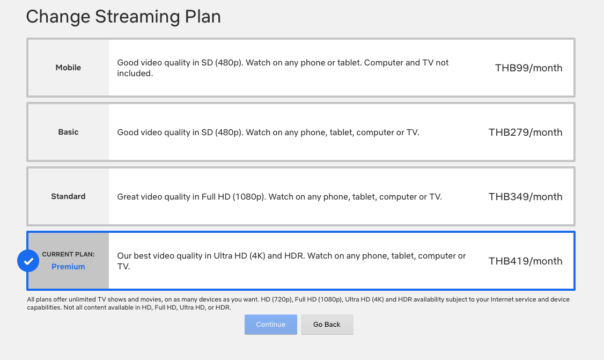
Task: Select the Standard plan option
Action: [x=301, y=196]
